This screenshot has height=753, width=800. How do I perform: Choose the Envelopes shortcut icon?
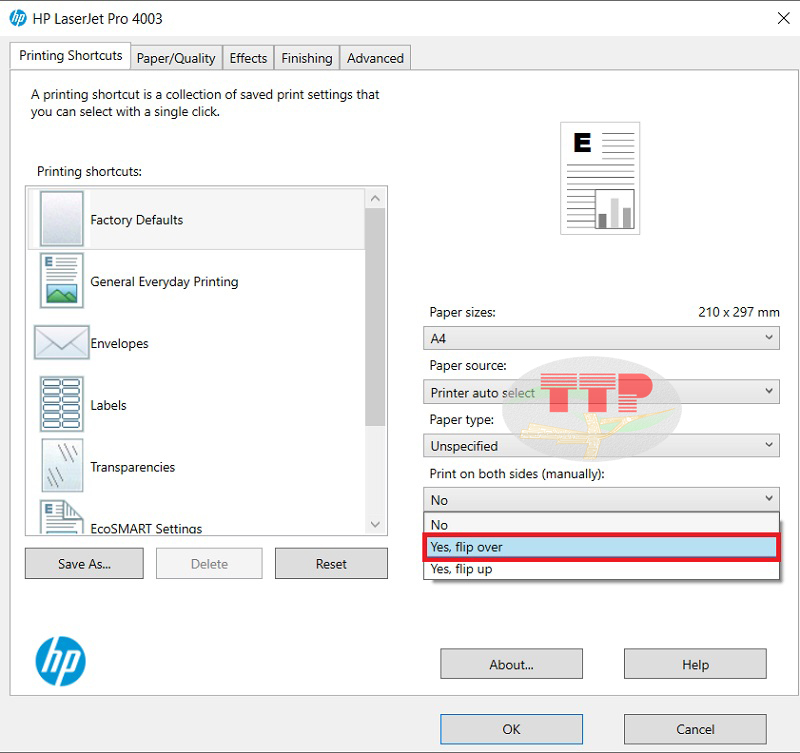(x=62, y=342)
